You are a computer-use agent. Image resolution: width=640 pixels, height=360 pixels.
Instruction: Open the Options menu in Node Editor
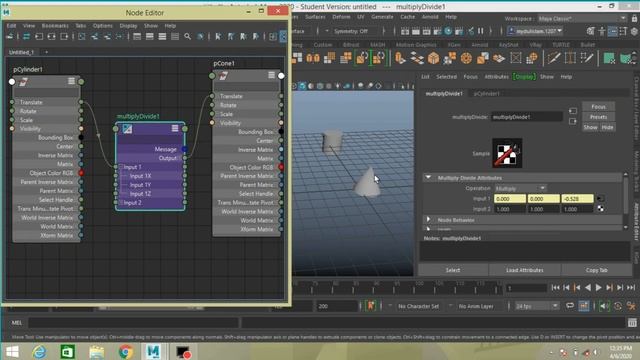tap(102, 26)
